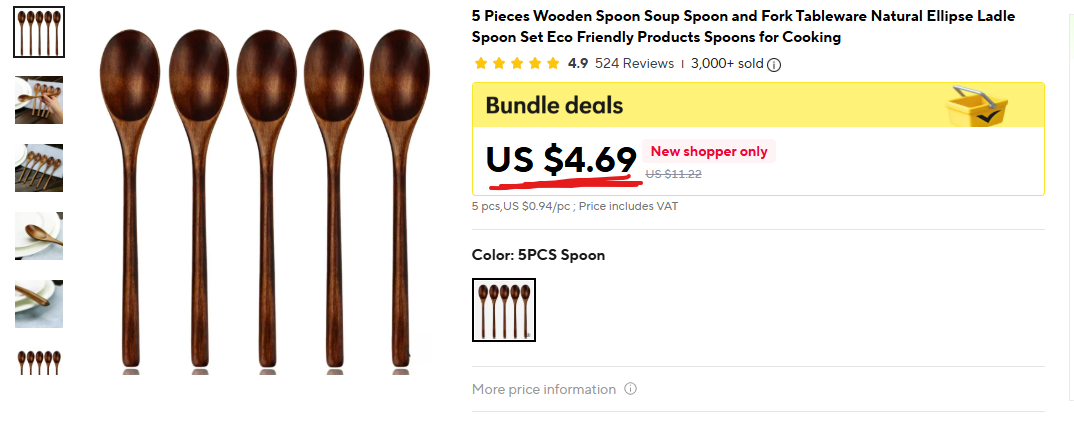Select the last partially visible spoons thumbnail
The height and width of the screenshot is (426, 1074).
(39, 360)
